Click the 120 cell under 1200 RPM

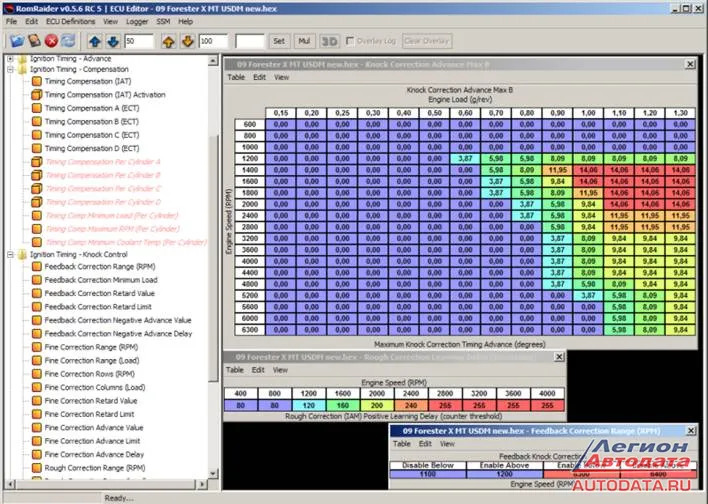[309, 406]
